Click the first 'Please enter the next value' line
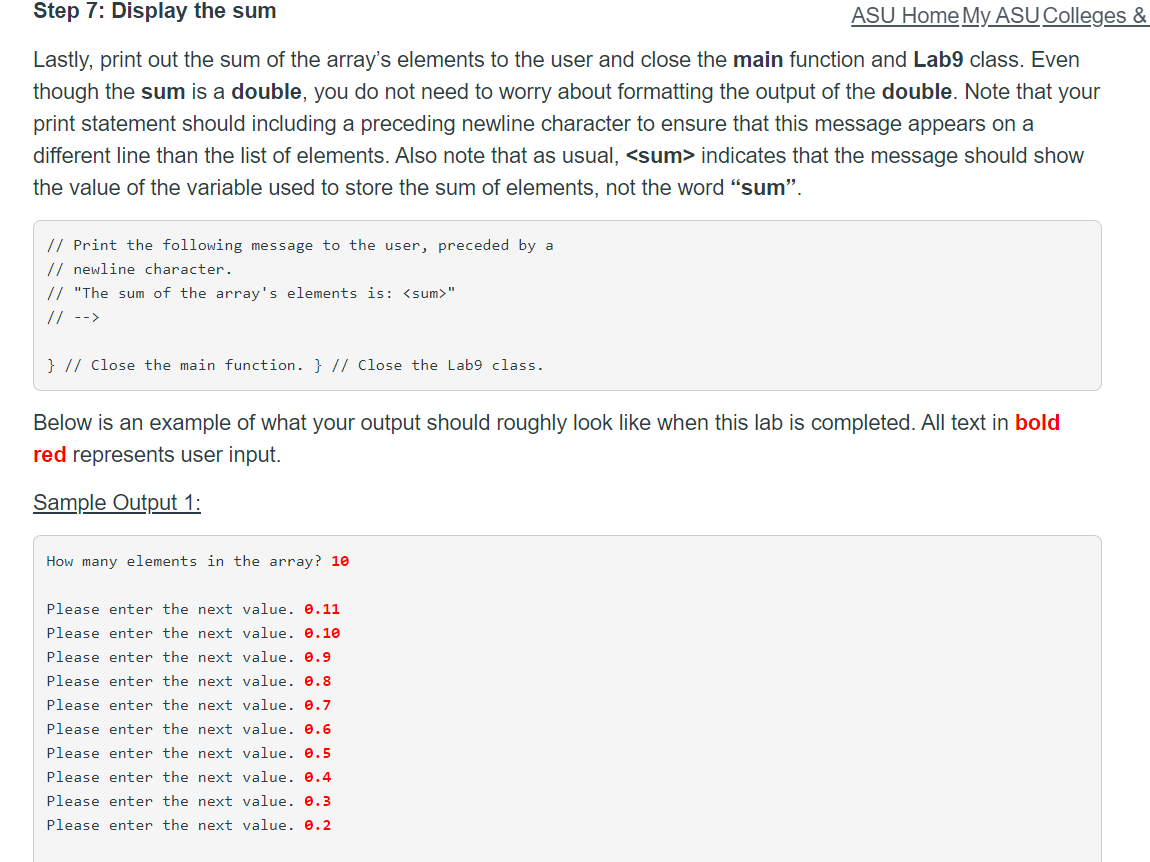The width and height of the screenshot is (1150, 862). [x=170, y=609]
